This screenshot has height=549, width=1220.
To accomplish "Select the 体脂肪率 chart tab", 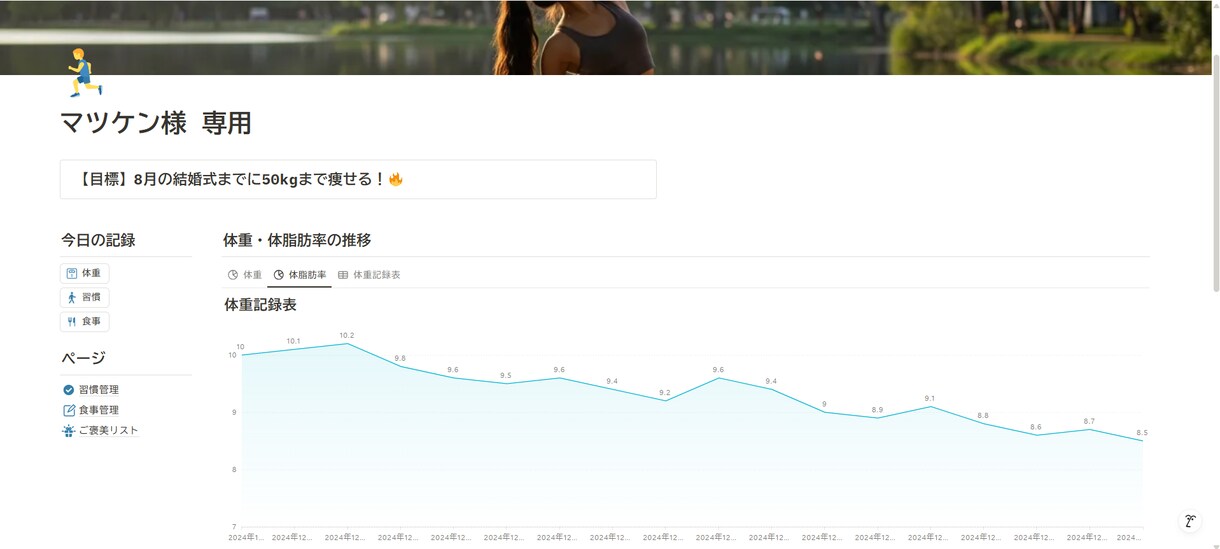I will pyautogui.click(x=300, y=275).
